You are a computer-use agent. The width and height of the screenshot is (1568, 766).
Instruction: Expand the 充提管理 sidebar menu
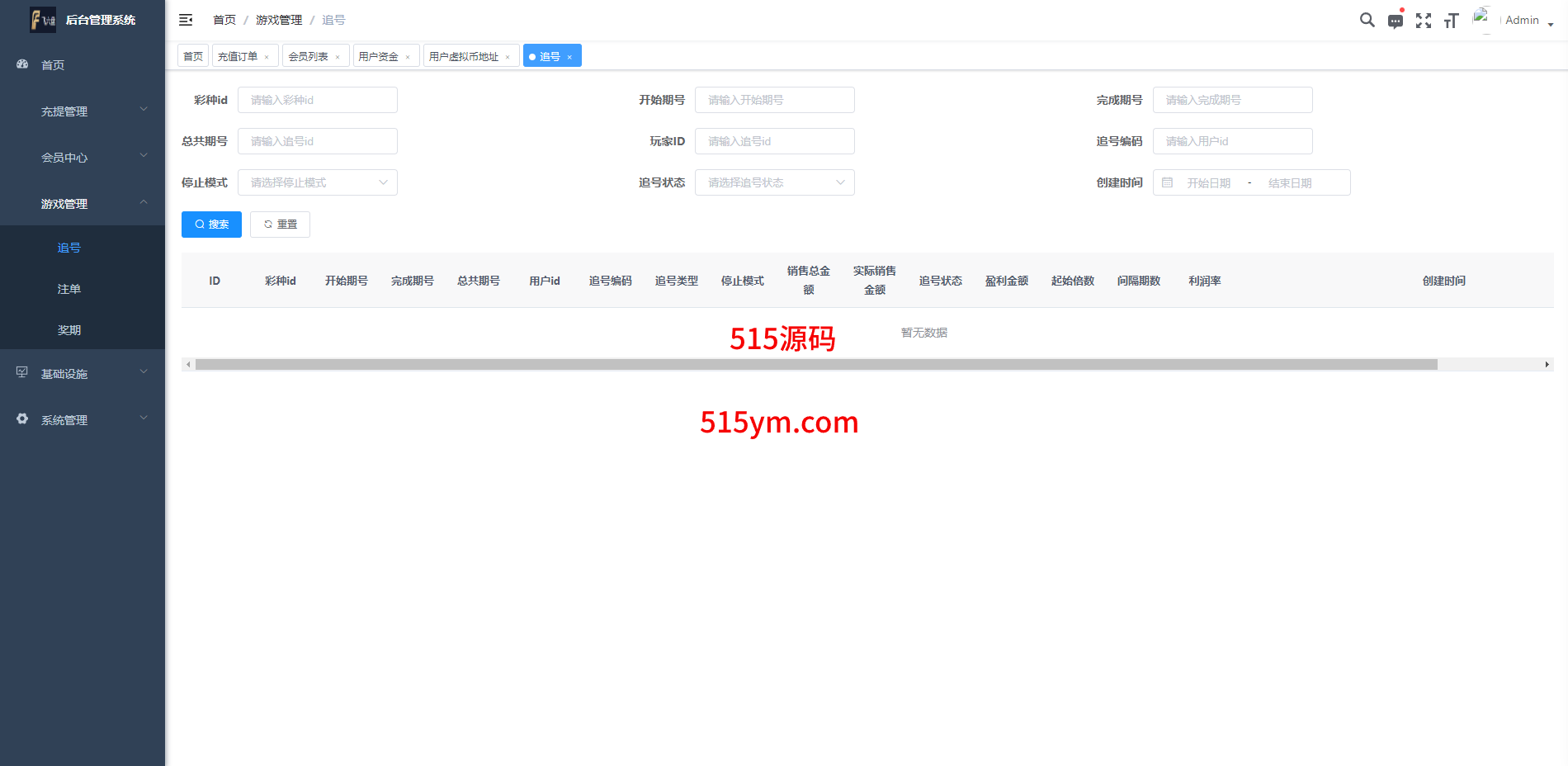point(83,111)
